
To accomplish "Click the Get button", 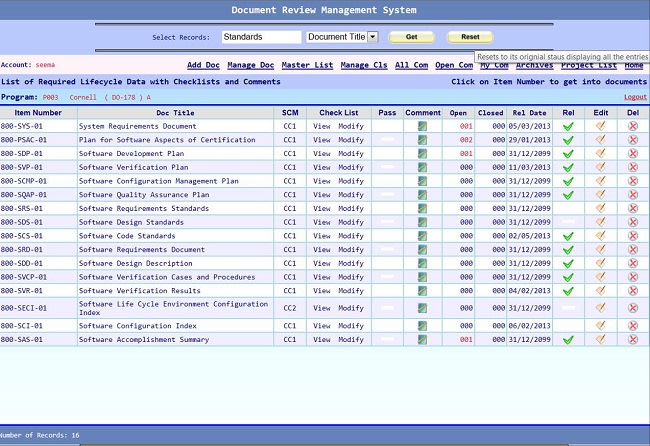I will 411,37.
